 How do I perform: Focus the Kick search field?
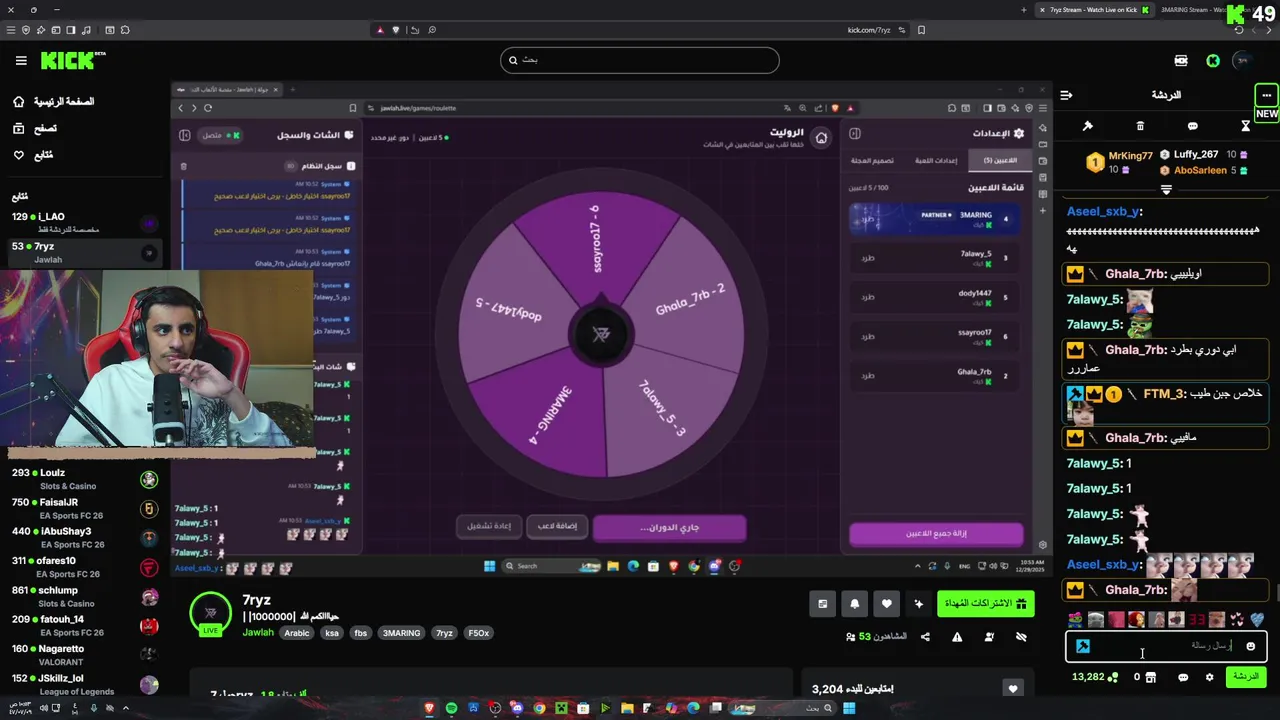pos(640,60)
